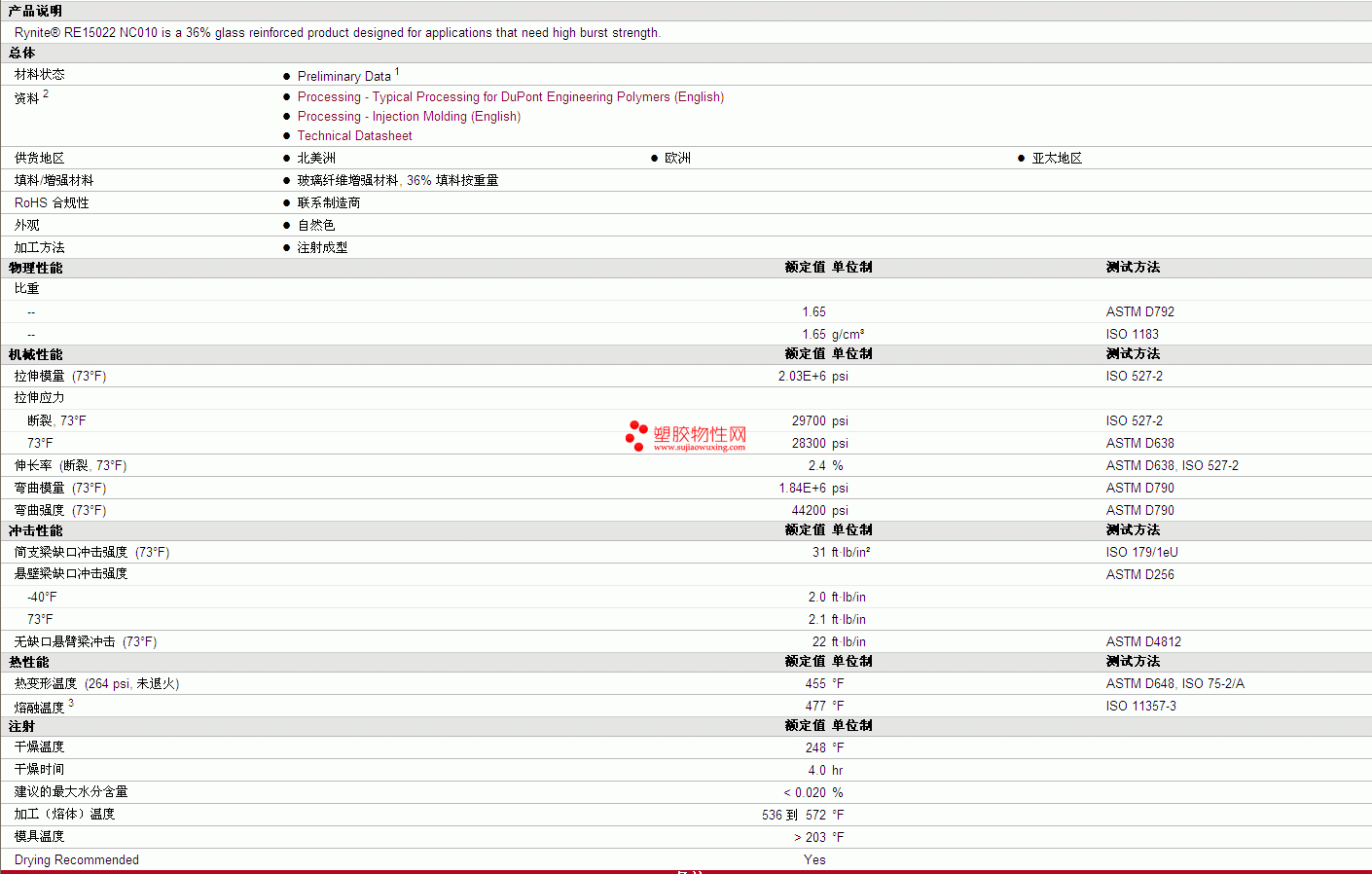Click the ISO 11357-3 test method
Screen dimensions: 1372x874
[x=1141, y=707]
